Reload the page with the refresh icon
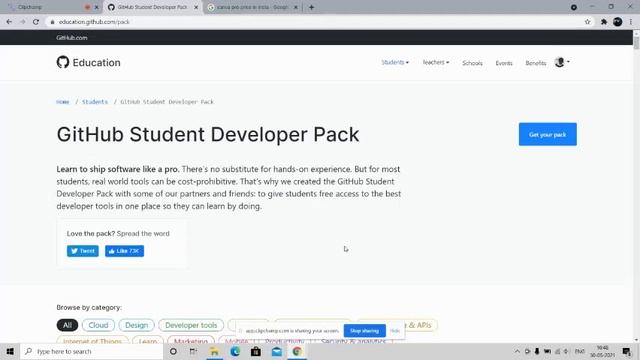 pos(36,22)
